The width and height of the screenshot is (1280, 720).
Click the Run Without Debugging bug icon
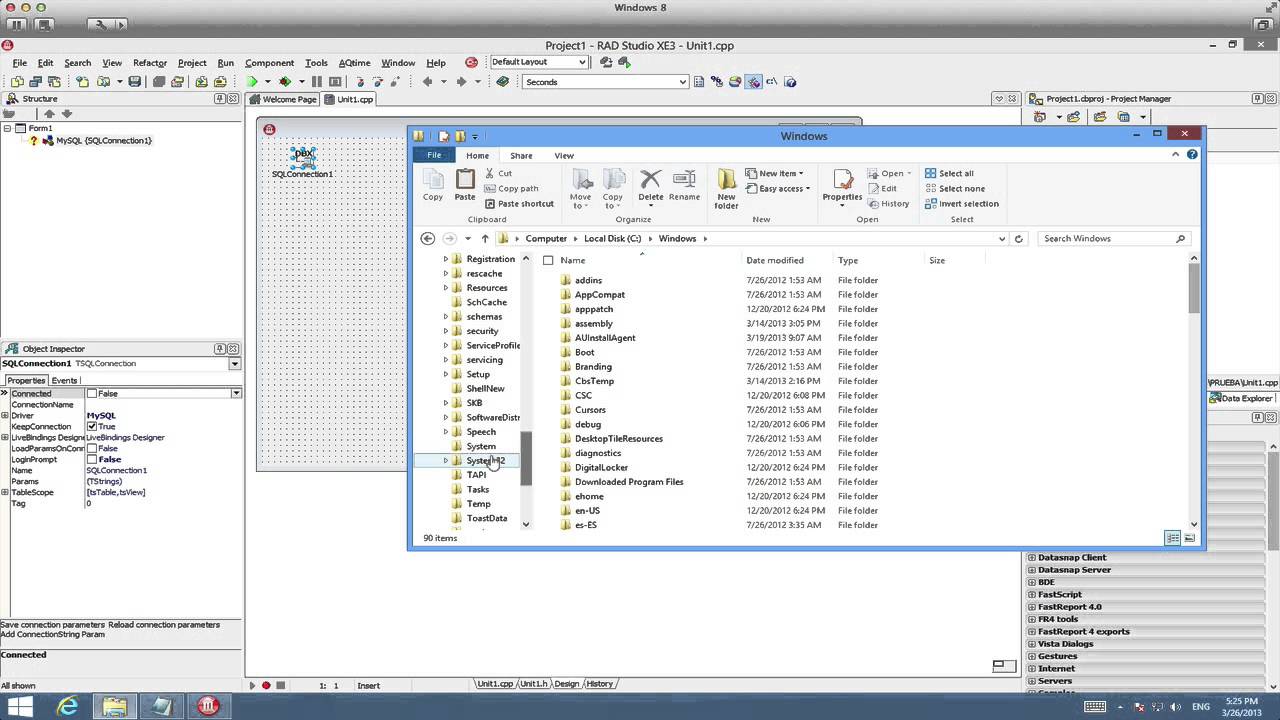point(286,82)
